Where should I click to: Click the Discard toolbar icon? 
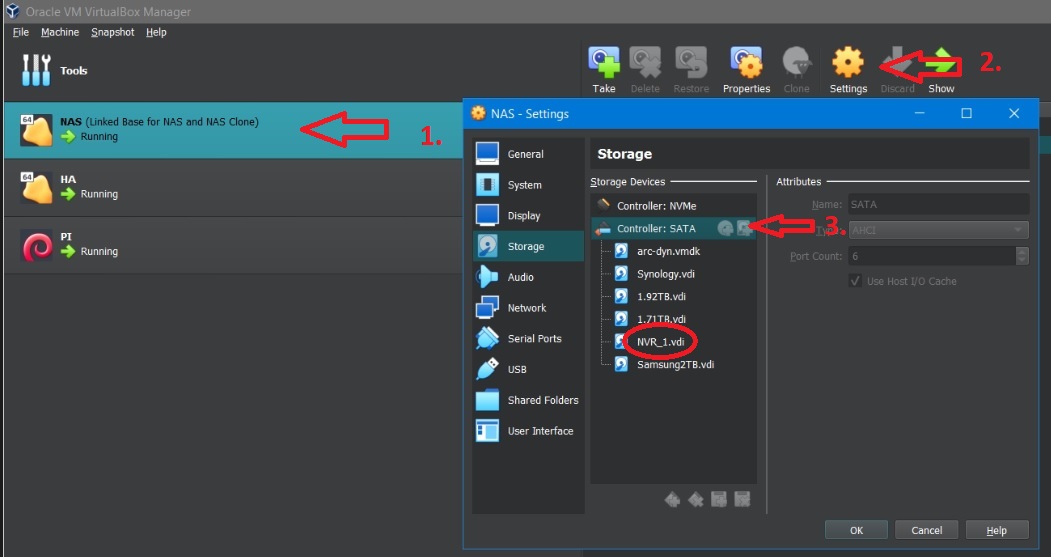click(897, 70)
